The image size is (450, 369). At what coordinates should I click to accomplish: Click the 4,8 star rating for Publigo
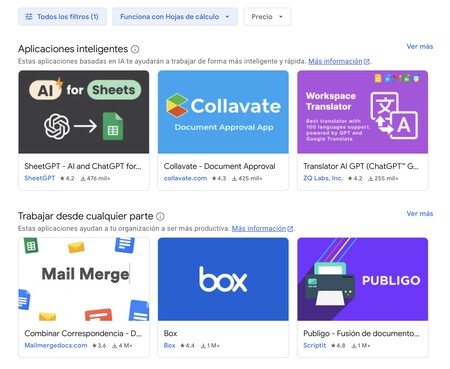point(338,346)
